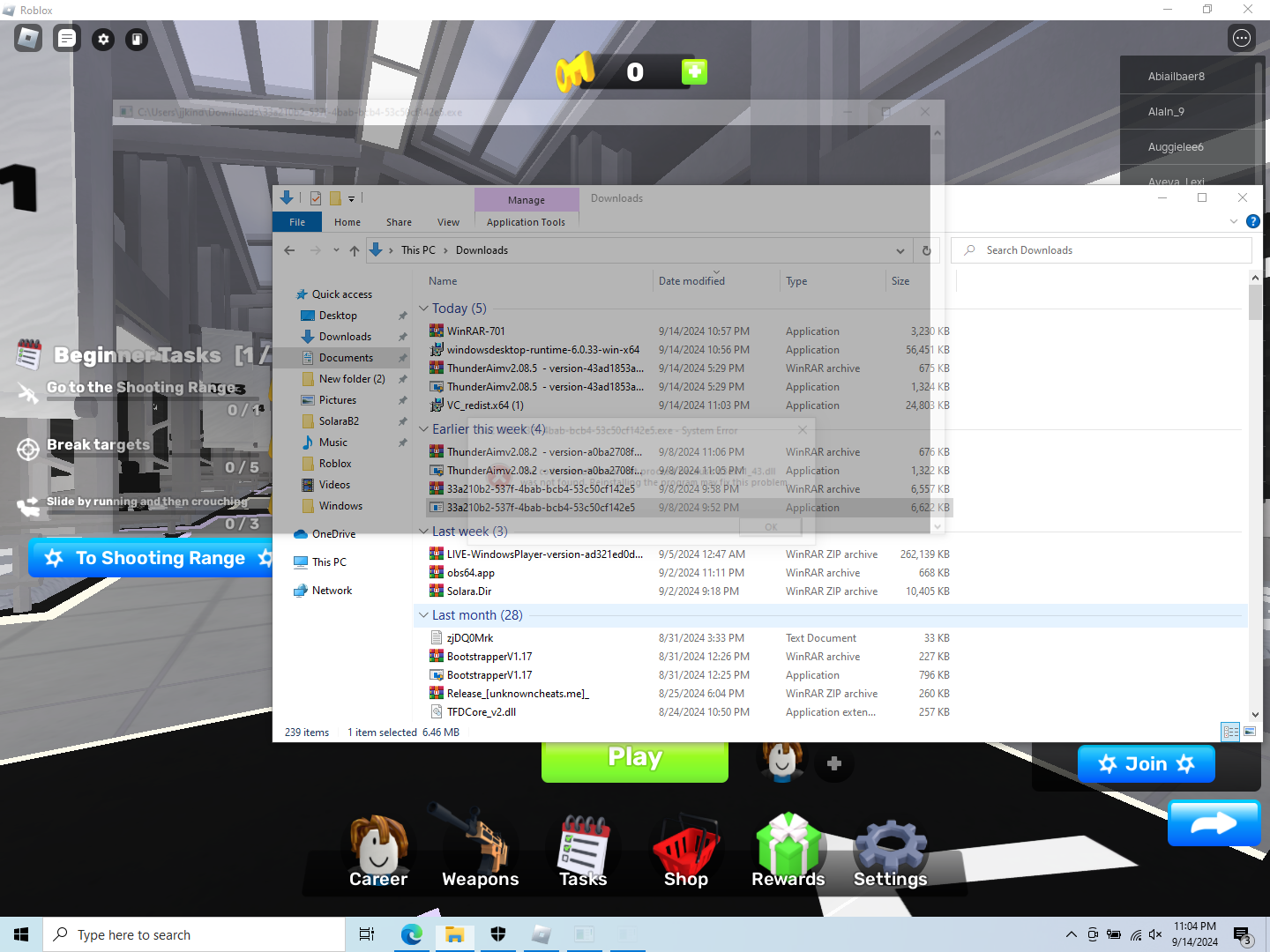
Task: Select the Manage contextual tab
Action: pos(527,200)
